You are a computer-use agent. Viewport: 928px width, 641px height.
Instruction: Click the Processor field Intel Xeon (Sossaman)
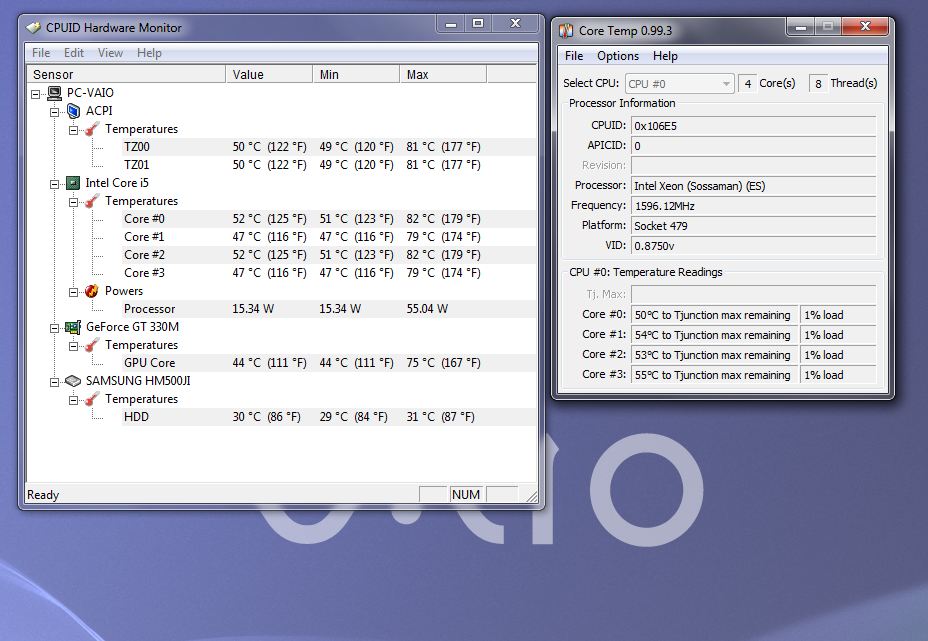point(753,186)
